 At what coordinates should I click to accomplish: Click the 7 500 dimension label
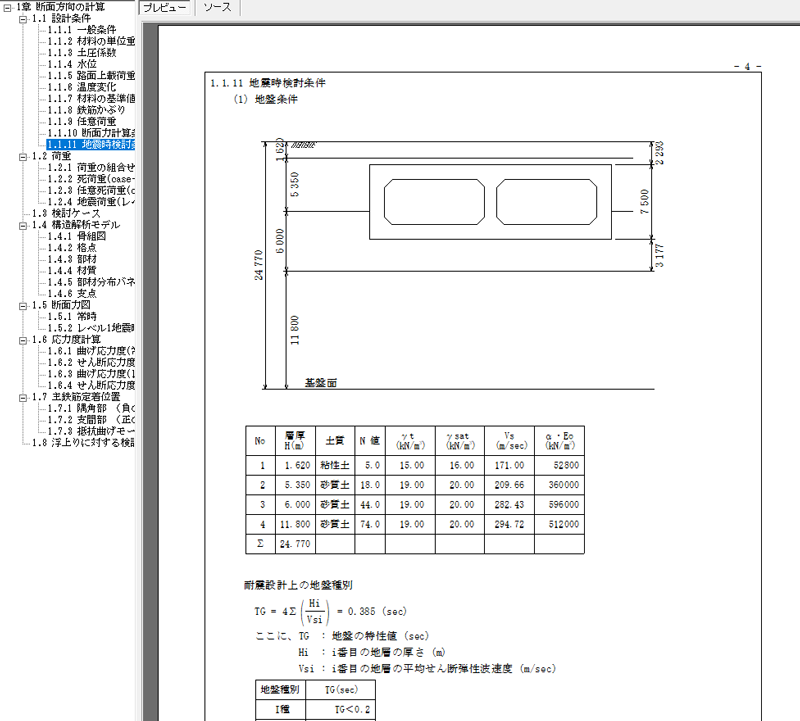[644, 202]
